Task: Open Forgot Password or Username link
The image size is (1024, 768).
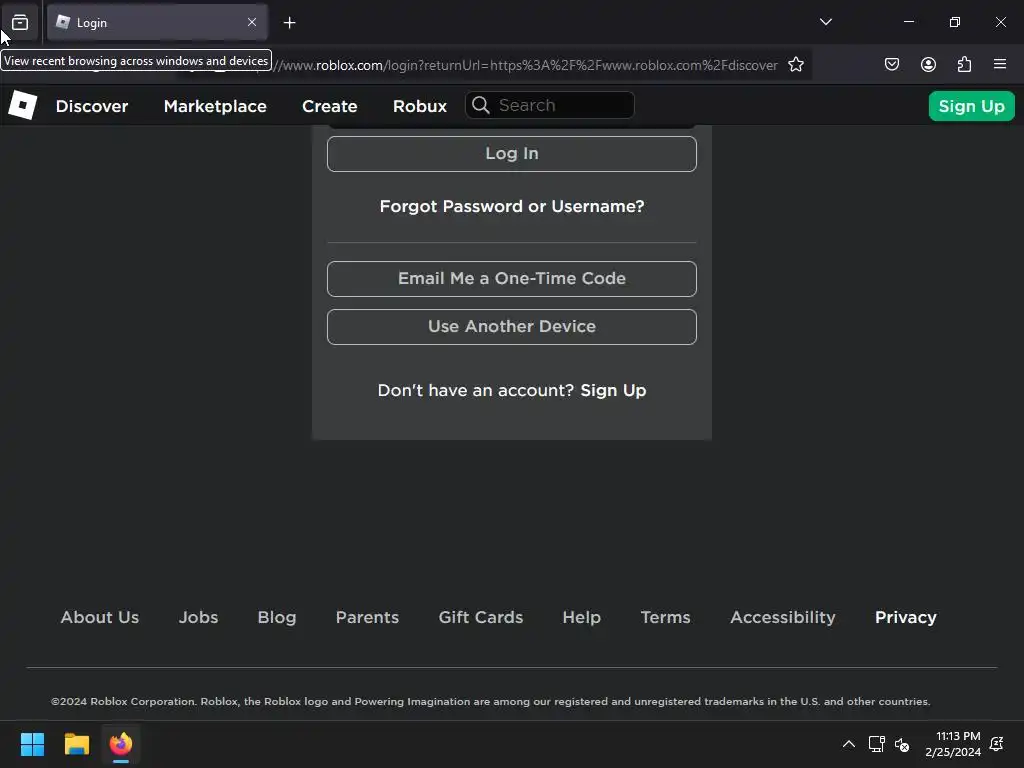Action: (x=511, y=206)
